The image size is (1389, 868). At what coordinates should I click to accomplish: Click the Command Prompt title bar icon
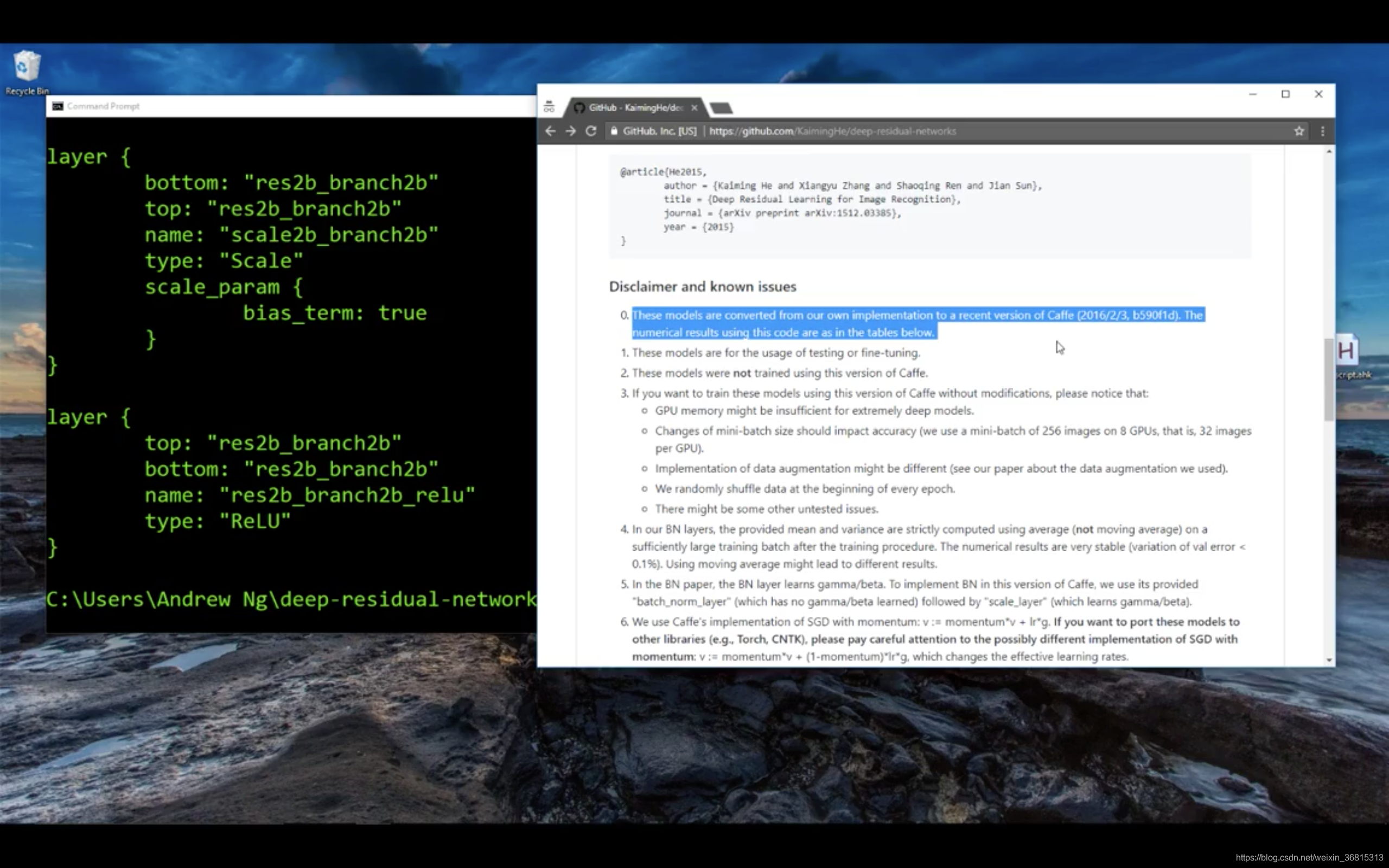point(58,106)
